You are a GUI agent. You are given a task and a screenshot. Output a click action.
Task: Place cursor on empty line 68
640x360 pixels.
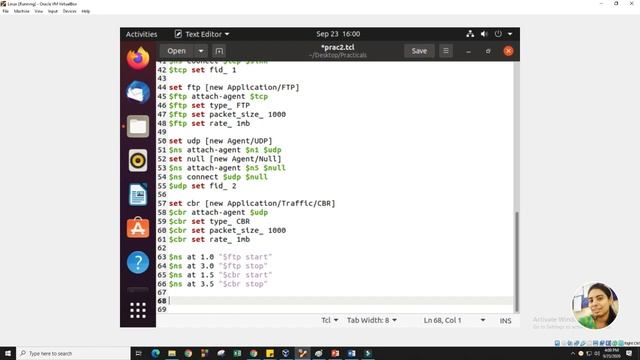pyautogui.click(x=340, y=301)
